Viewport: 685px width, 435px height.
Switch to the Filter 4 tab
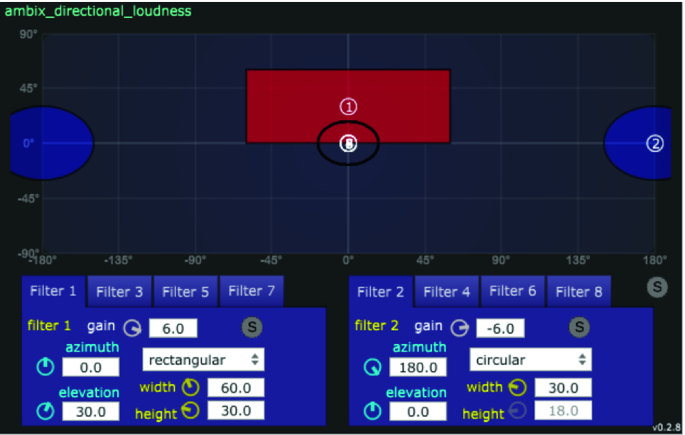(446, 292)
